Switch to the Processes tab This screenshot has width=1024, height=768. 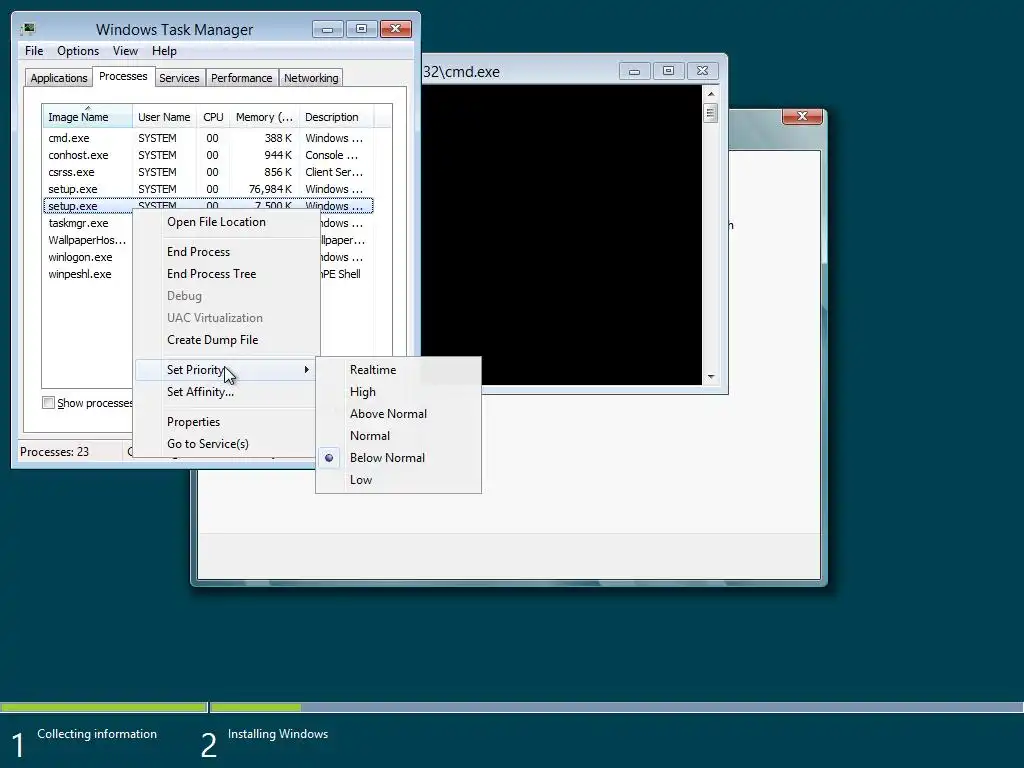tap(123, 76)
